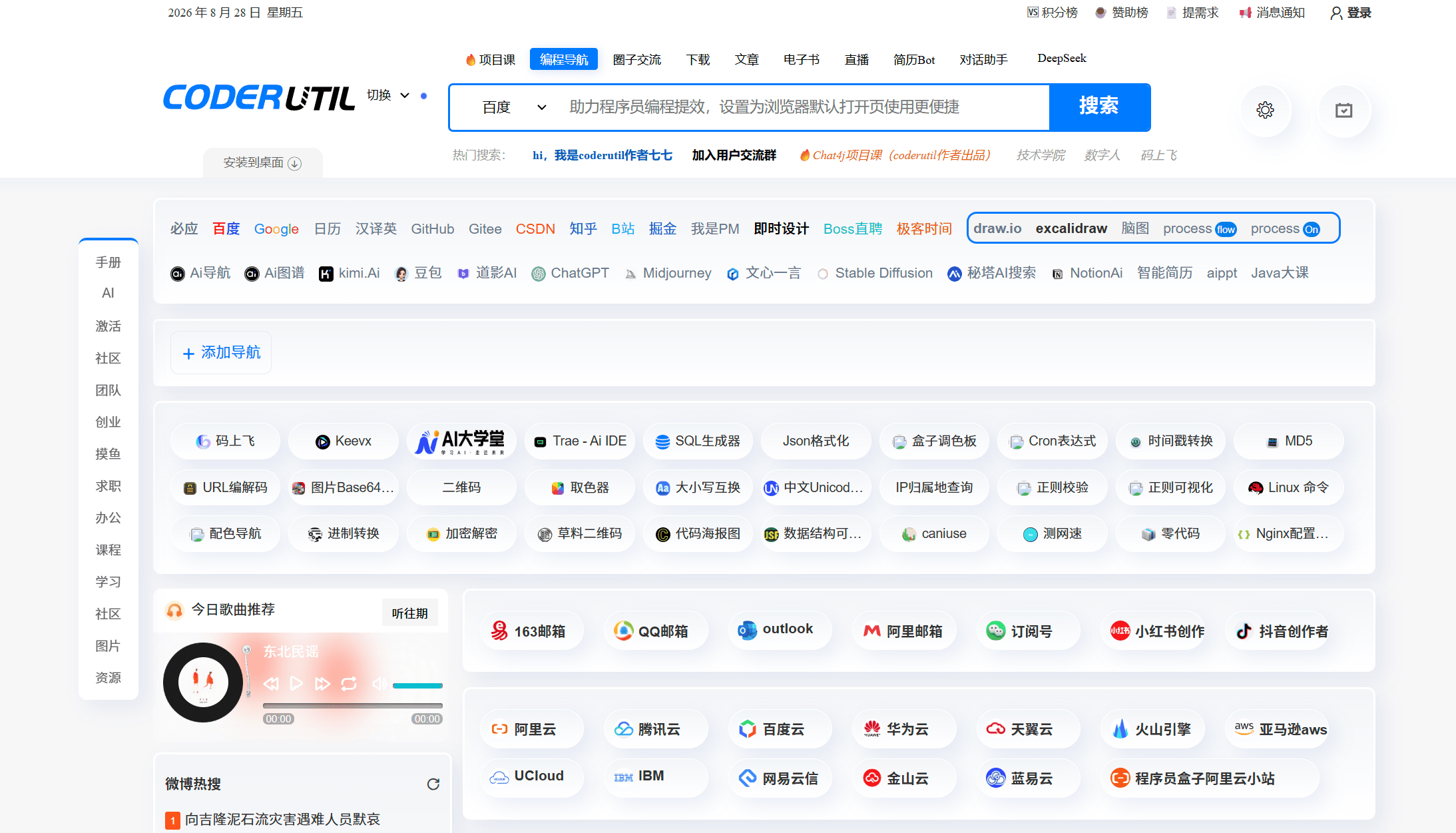
Task: Select 资源 in the sidebar
Action: click(x=109, y=678)
